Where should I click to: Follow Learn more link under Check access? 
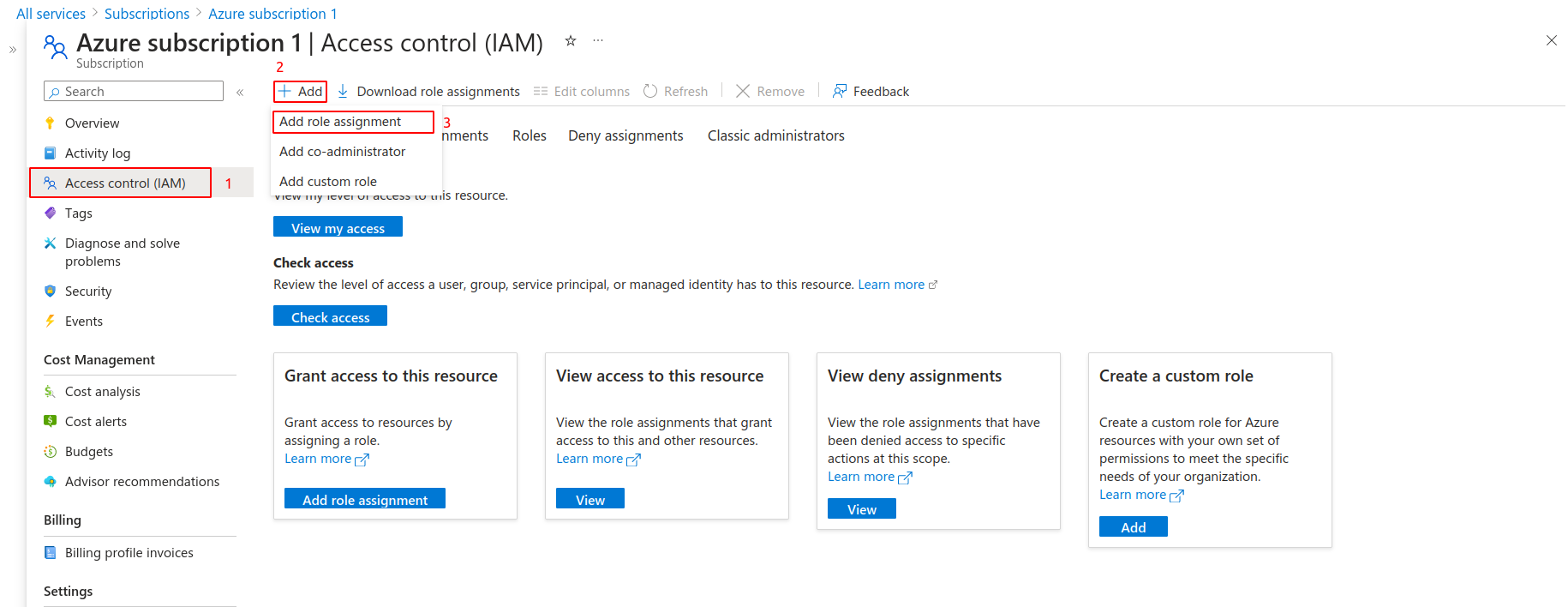[898, 285]
